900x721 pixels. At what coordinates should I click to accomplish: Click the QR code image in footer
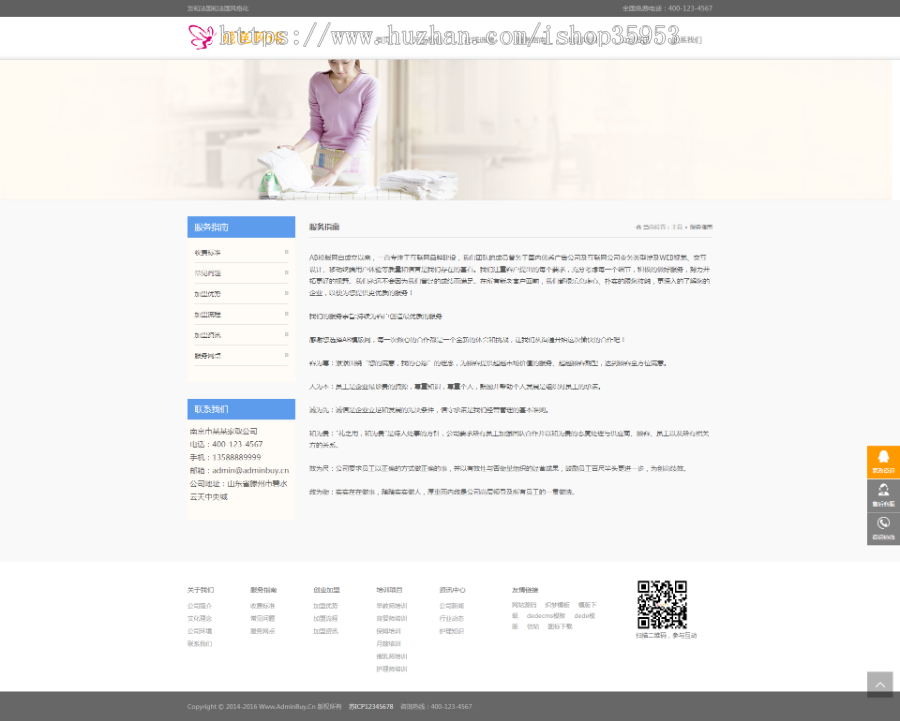pyautogui.click(x=662, y=604)
